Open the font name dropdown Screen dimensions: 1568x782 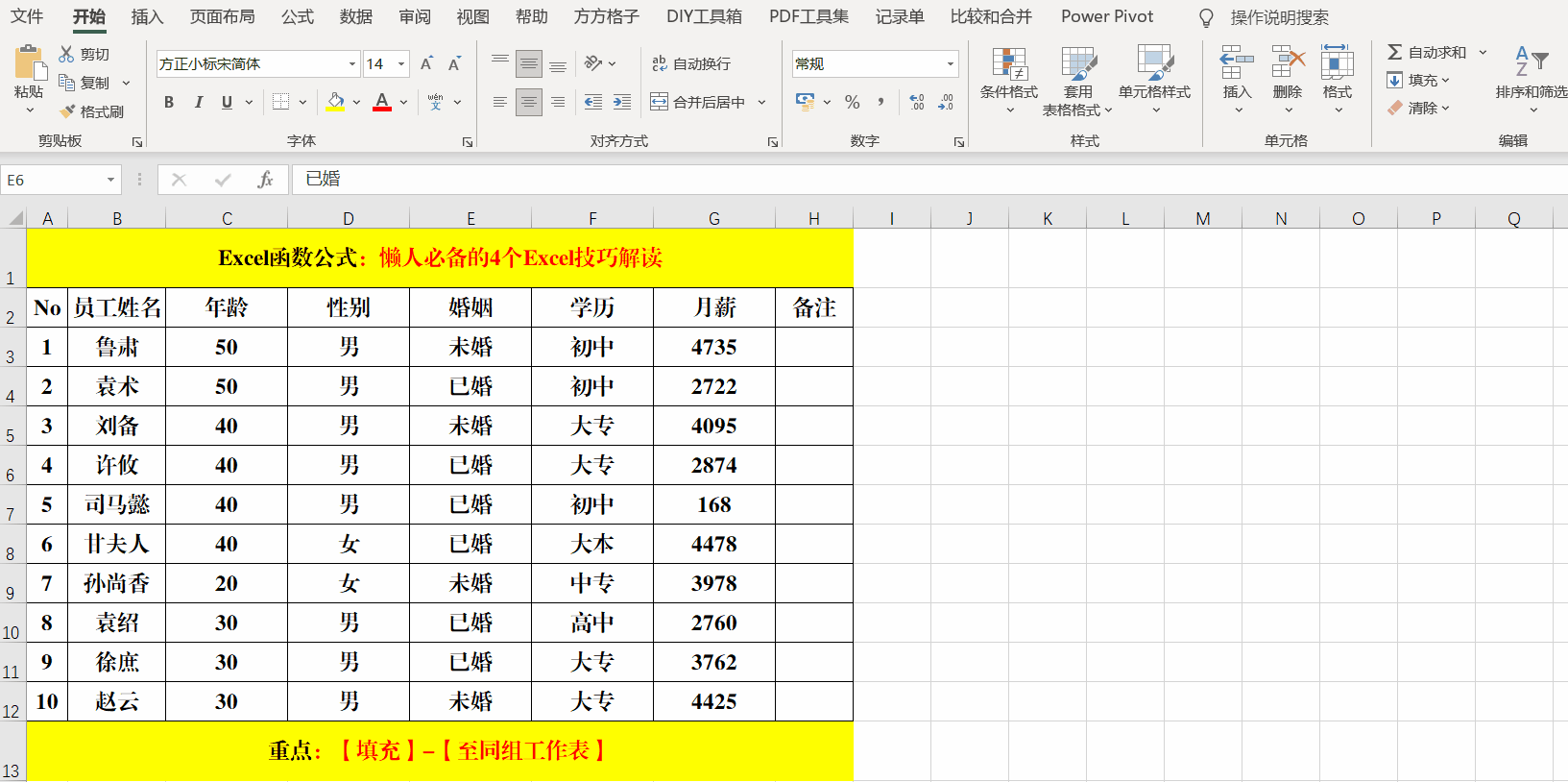[x=352, y=64]
